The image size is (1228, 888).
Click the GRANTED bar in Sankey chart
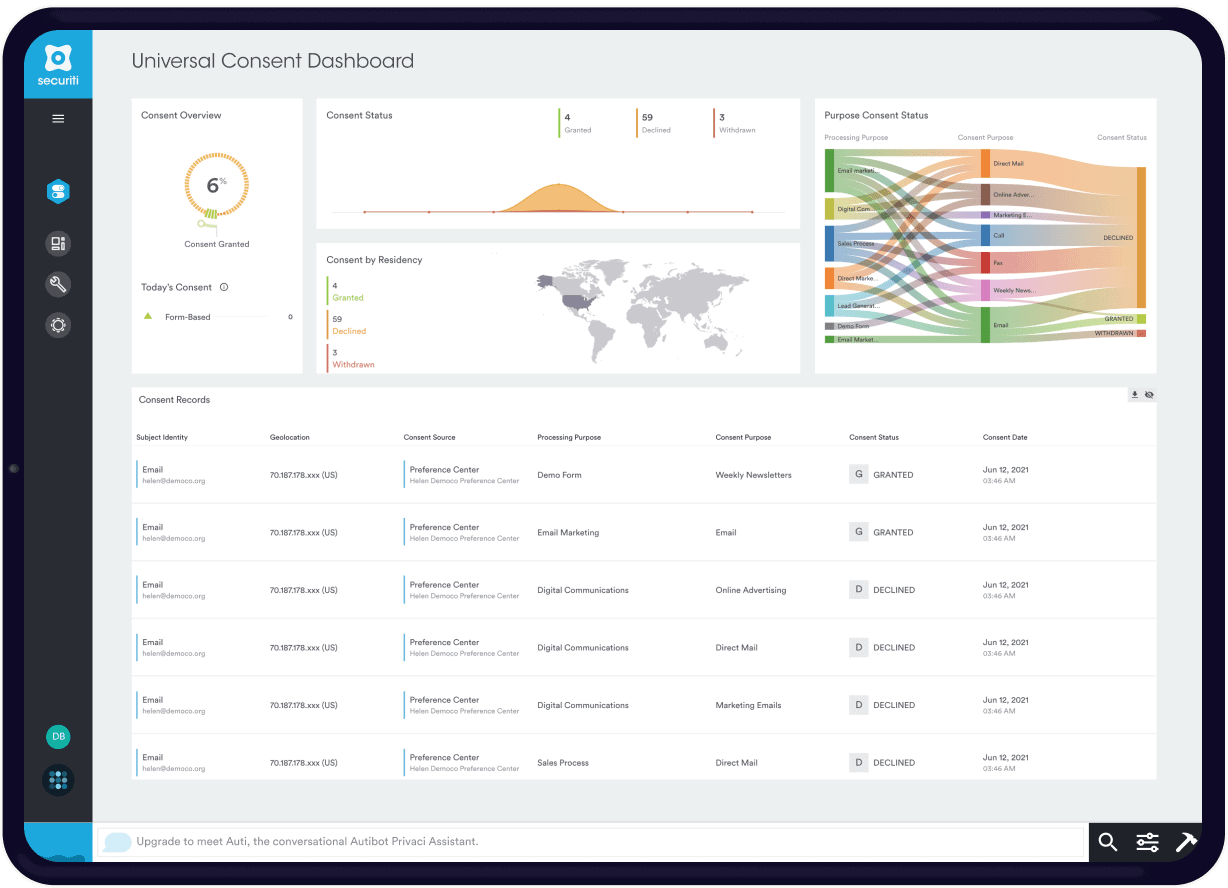click(1141, 319)
